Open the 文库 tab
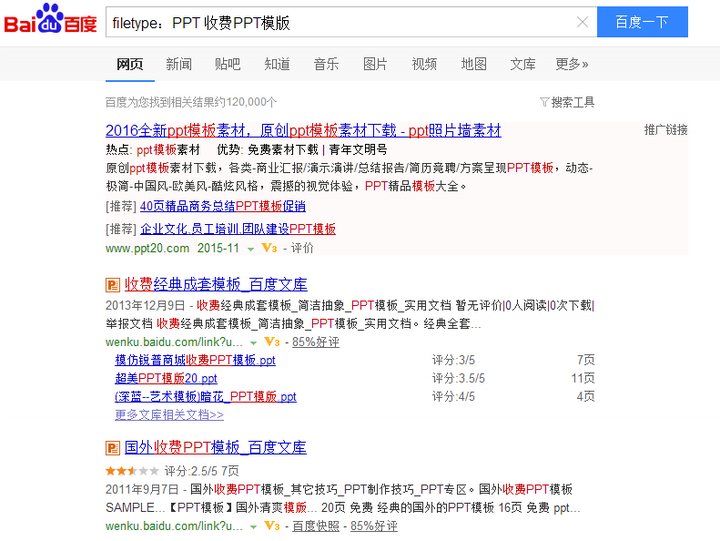 tap(523, 64)
